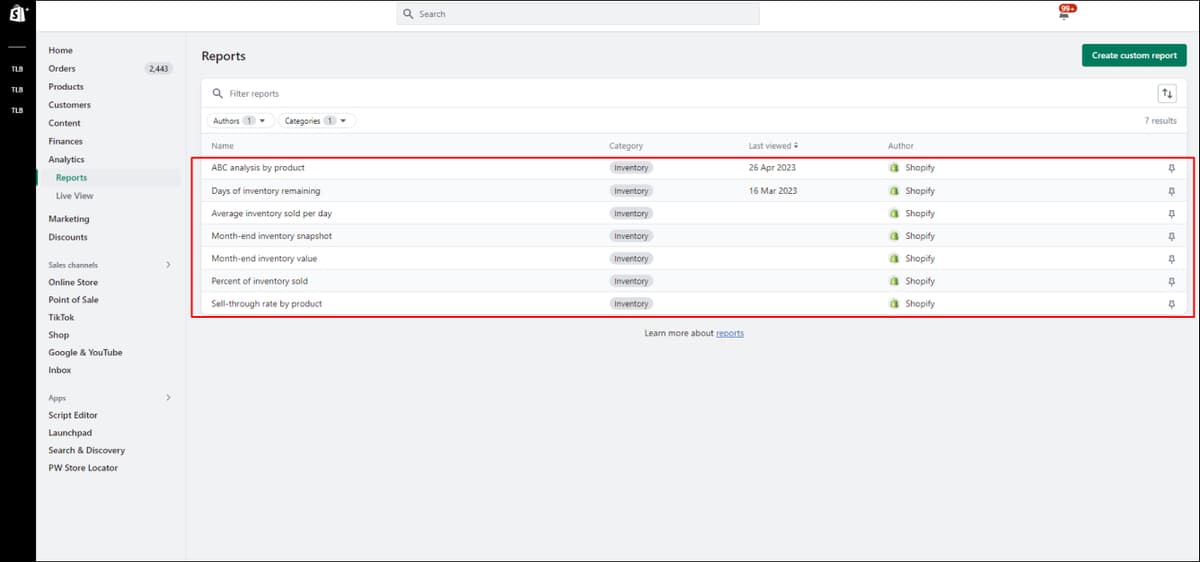The image size is (1200, 562).
Task: Open Orders in the sidebar
Action: click(62, 69)
